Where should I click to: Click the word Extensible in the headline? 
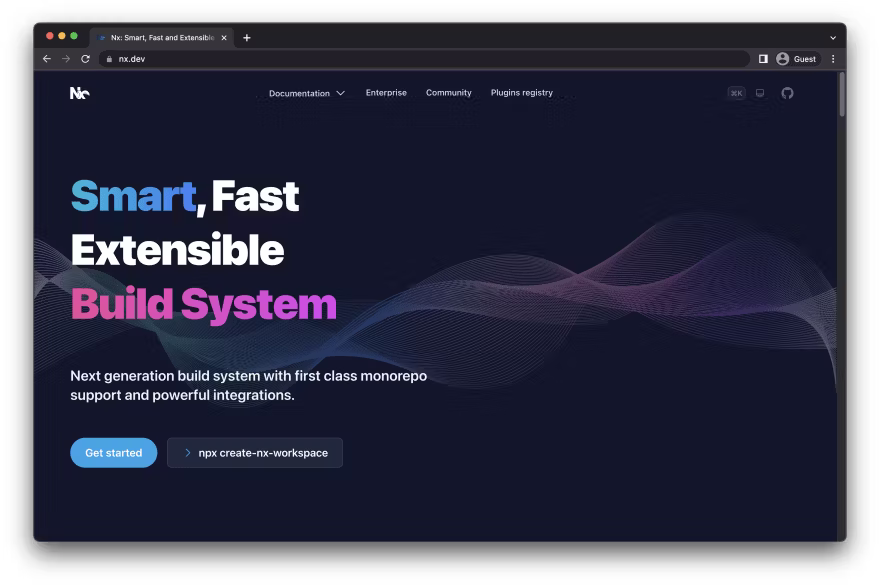pyautogui.click(x=177, y=250)
